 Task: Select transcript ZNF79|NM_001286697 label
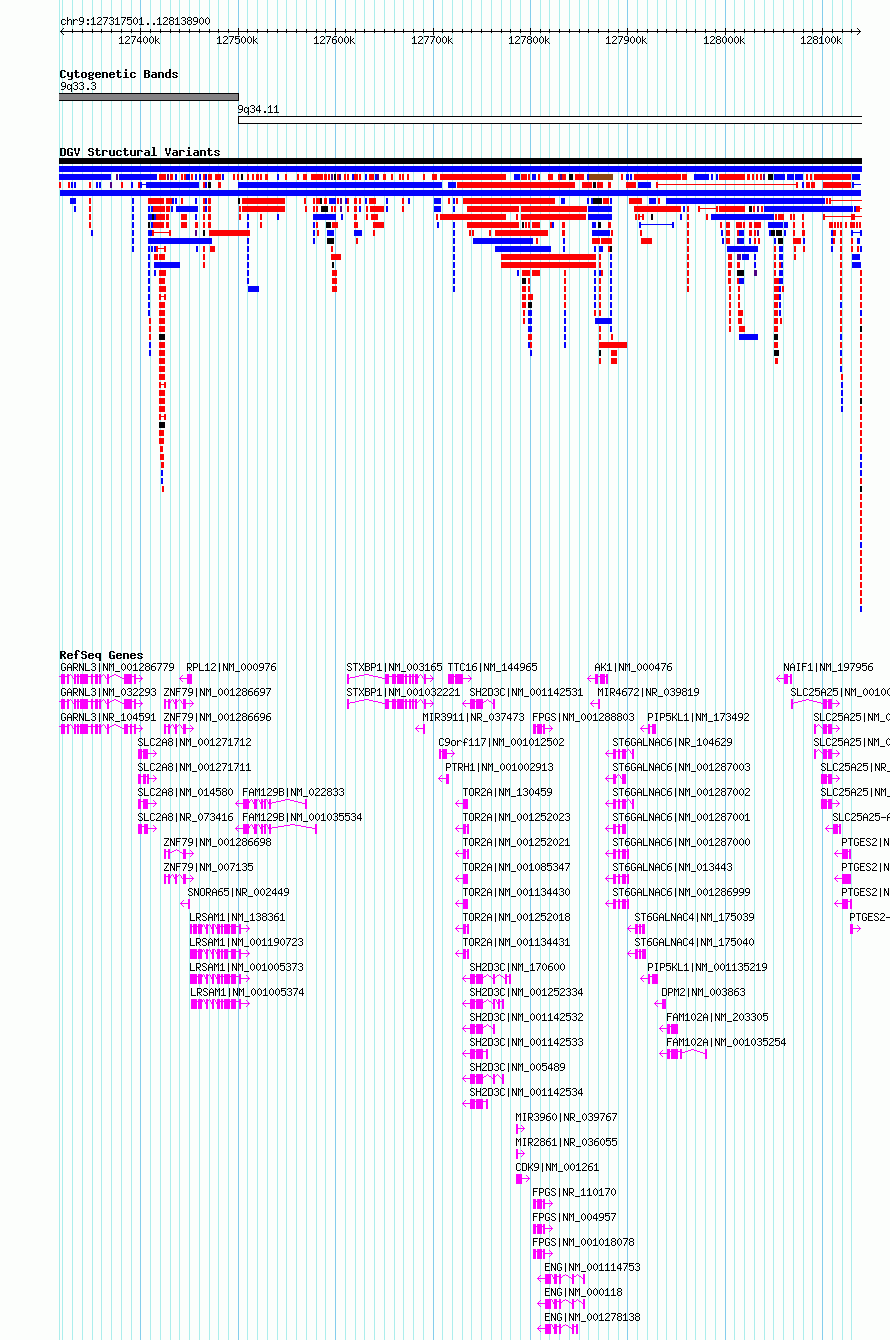click(x=218, y=692)
